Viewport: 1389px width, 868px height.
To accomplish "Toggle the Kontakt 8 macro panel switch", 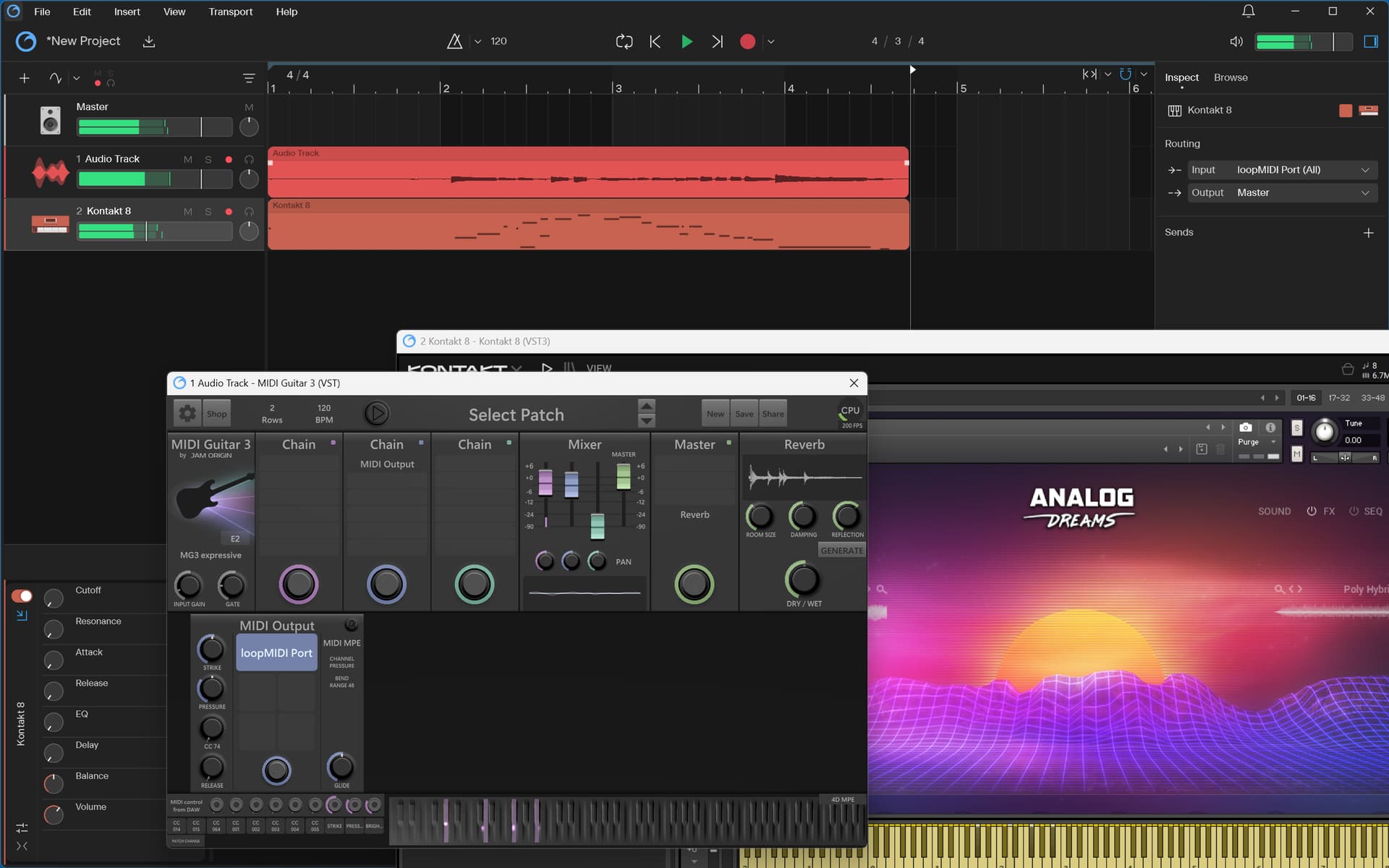I will pos(22,595).
